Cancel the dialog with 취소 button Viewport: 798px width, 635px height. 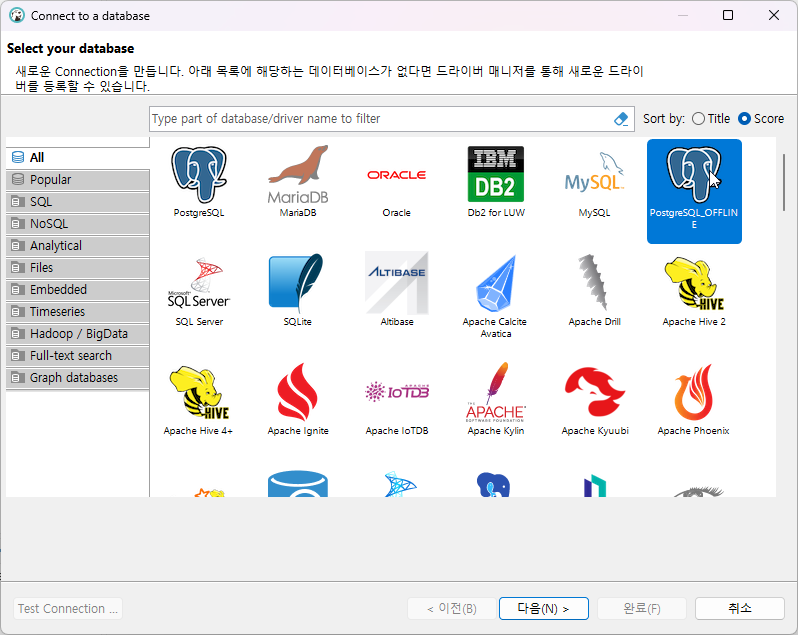[x=739, y=609]
